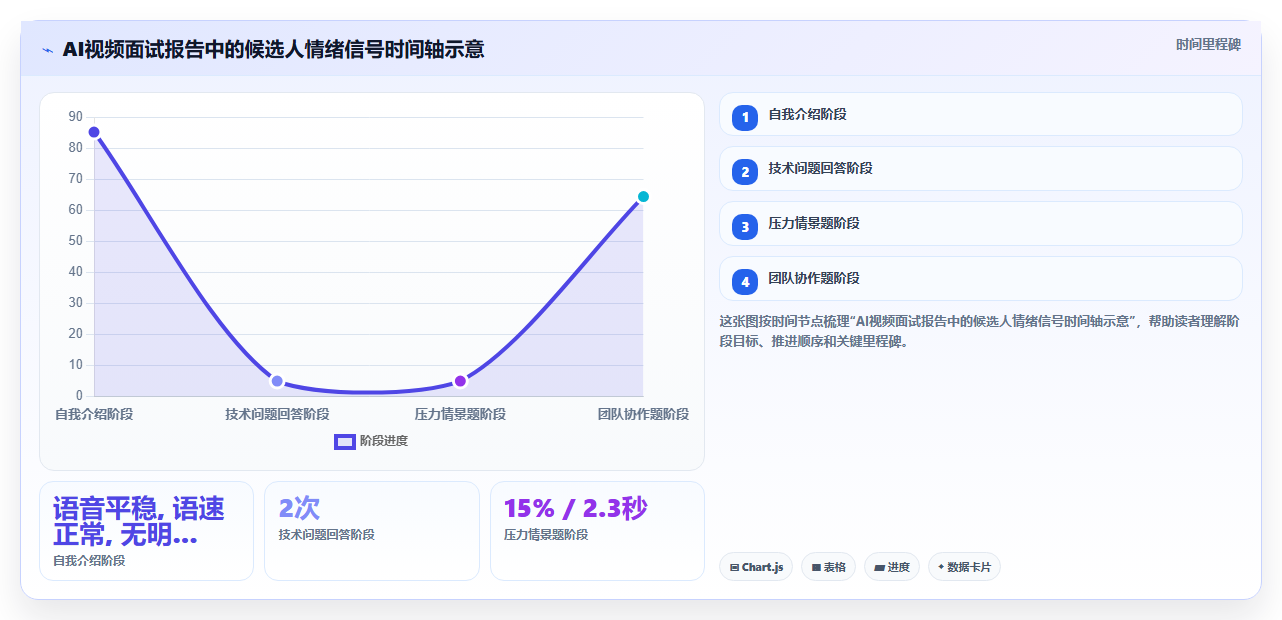Click x-axis label 技术问题回答阶段

coord(277,414)
